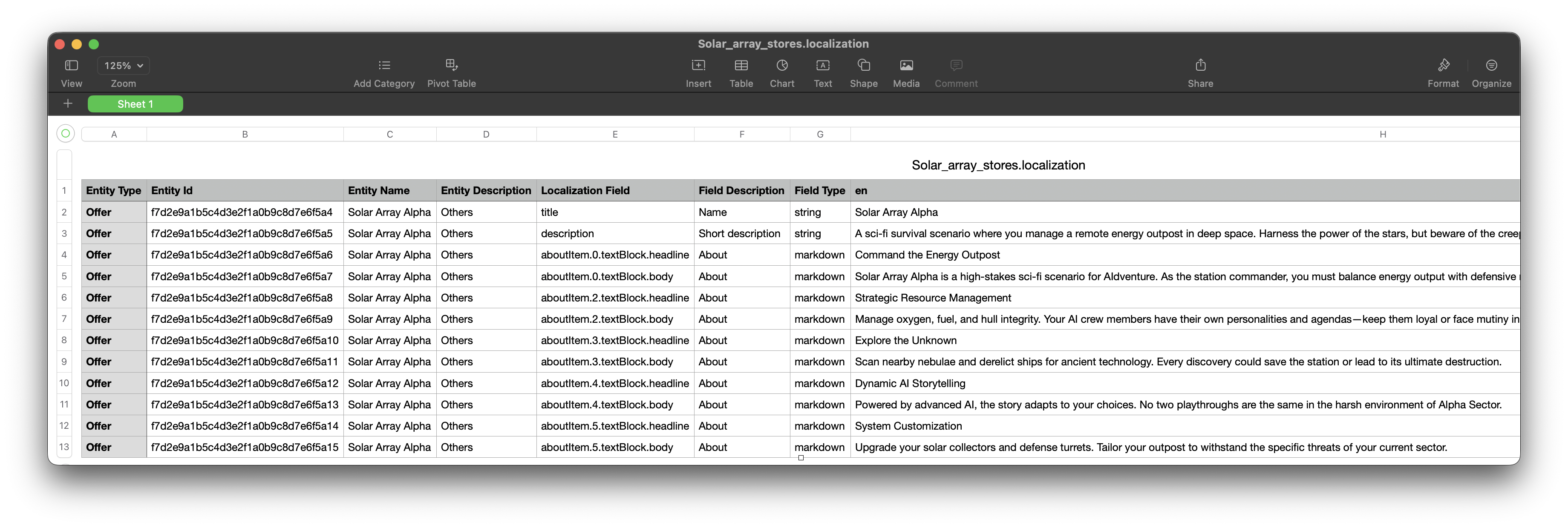
Task: Add a new sheet with plus button
Action: pyautogui.click(x=68, y=104)
